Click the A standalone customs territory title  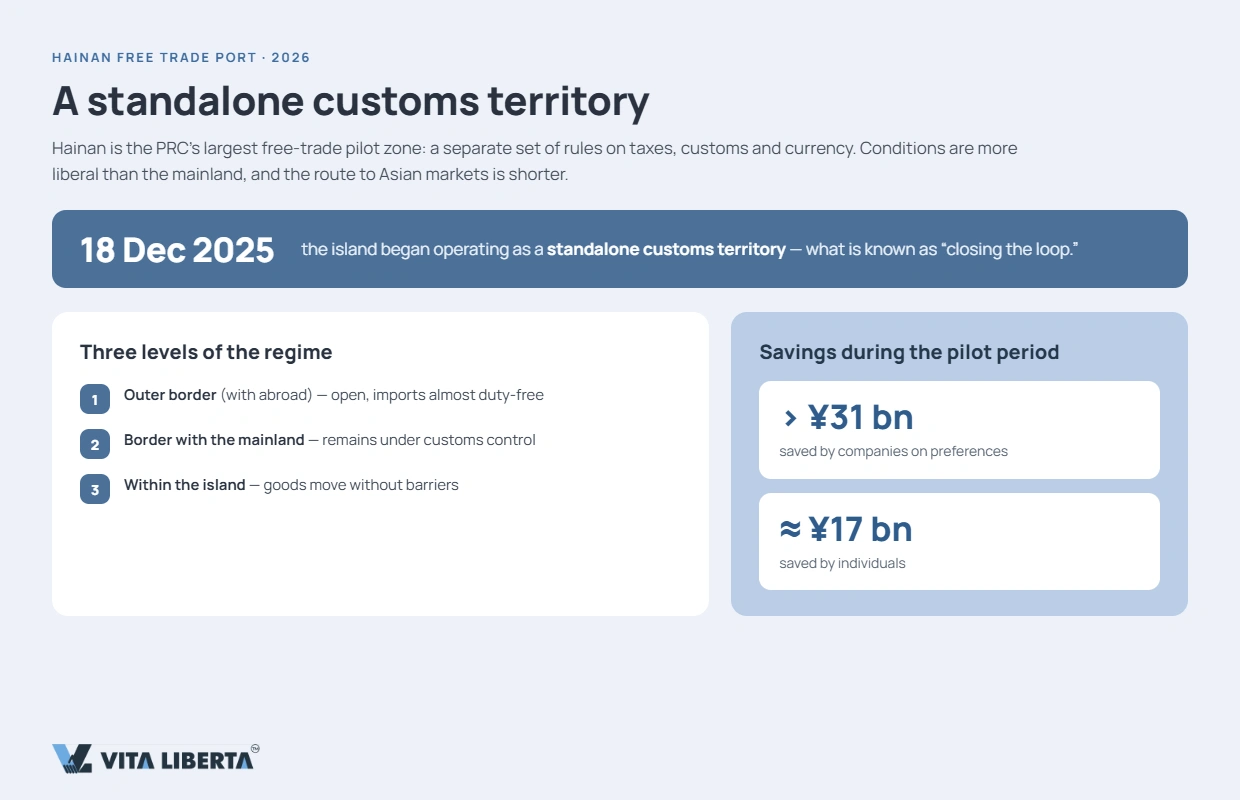351,102
